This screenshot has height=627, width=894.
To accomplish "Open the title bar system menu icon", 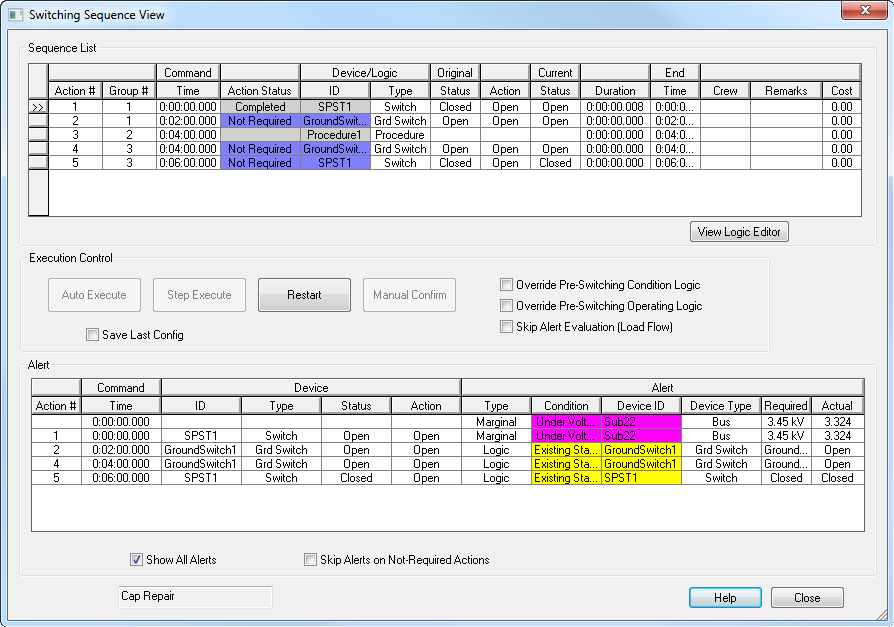I will (x=14, y=14).
